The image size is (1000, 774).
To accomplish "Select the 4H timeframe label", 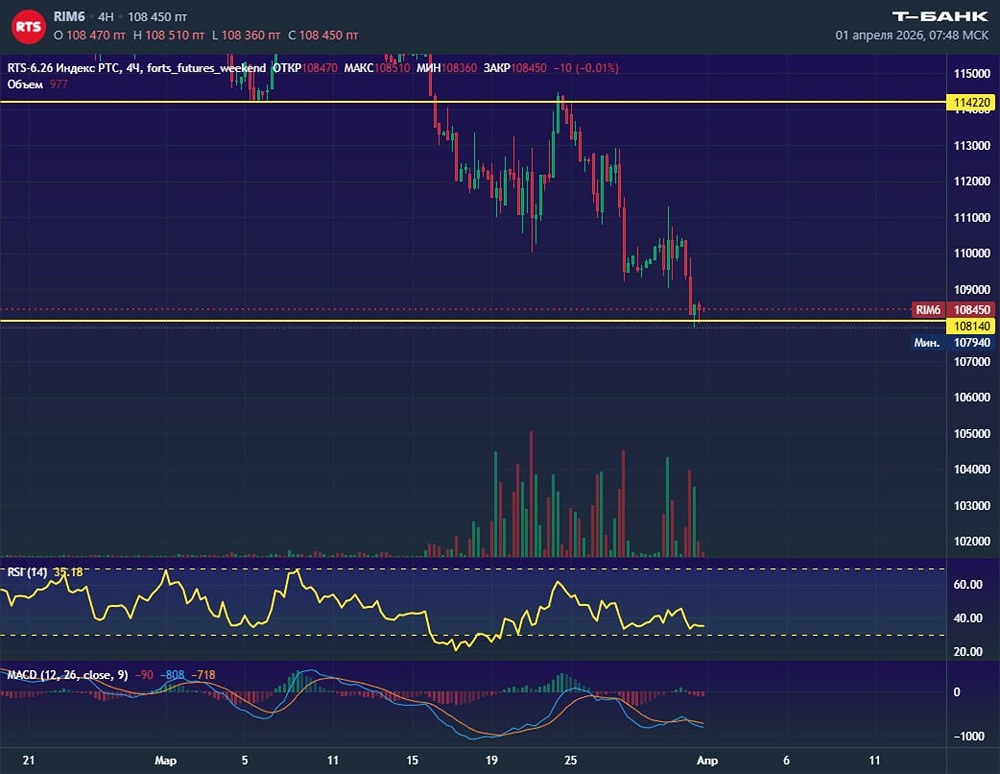I will pos(106,17).
